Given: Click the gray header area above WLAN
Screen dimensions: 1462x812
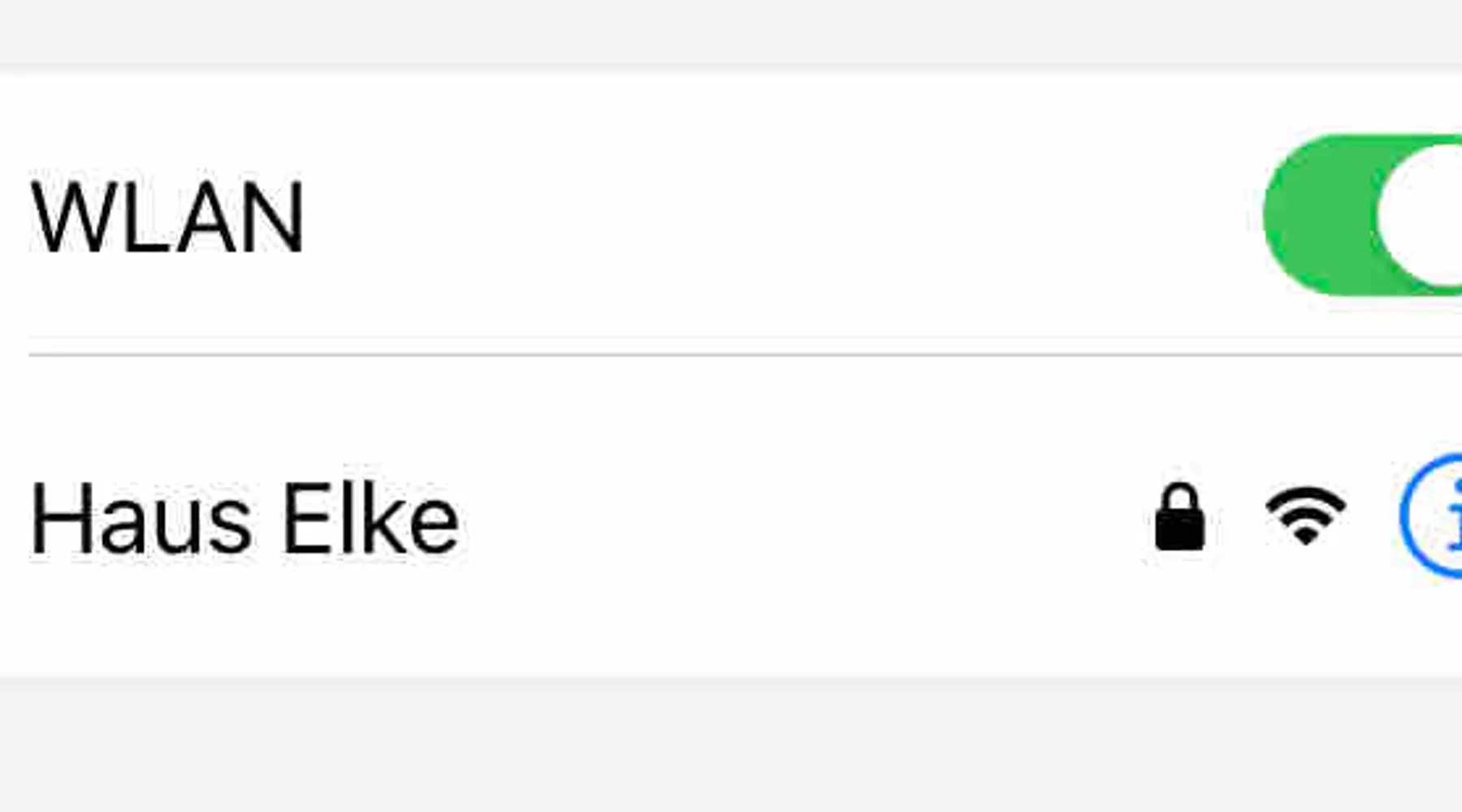Looking at the screenshot, I should point(731,31).
